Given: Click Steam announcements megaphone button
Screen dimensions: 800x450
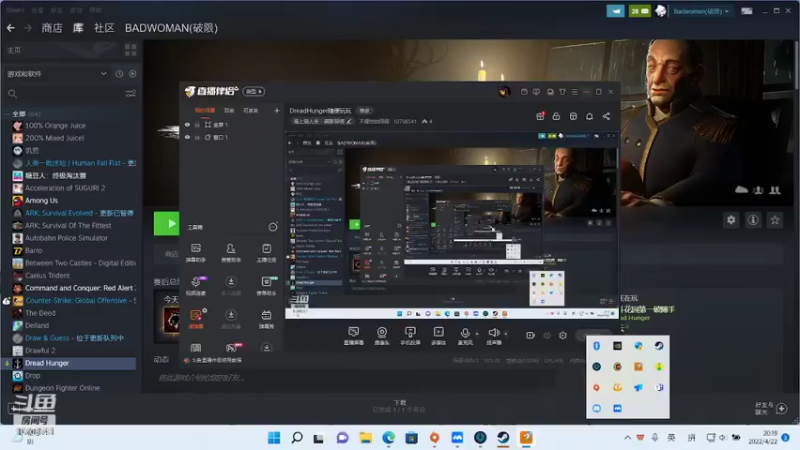Looking at the screenshot, I should [615, 11].
